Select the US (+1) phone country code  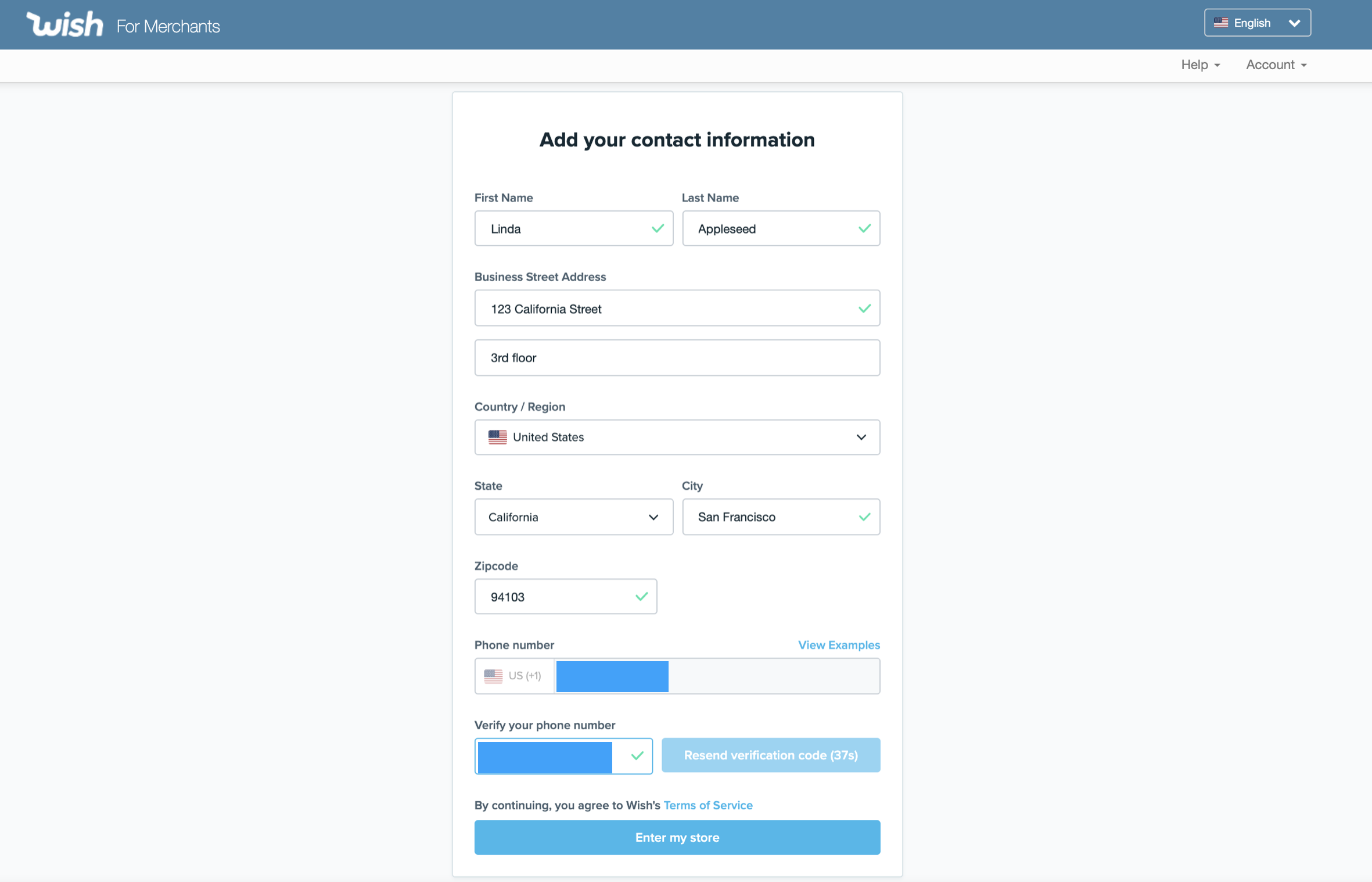[x=513, y=676]
